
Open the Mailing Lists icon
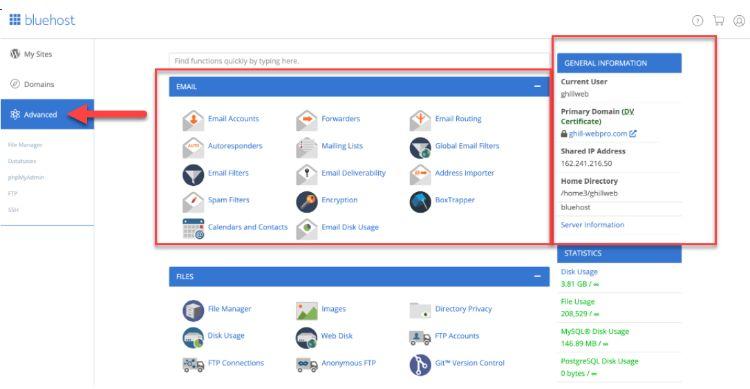pyautogui.click(x=307, y=147)
